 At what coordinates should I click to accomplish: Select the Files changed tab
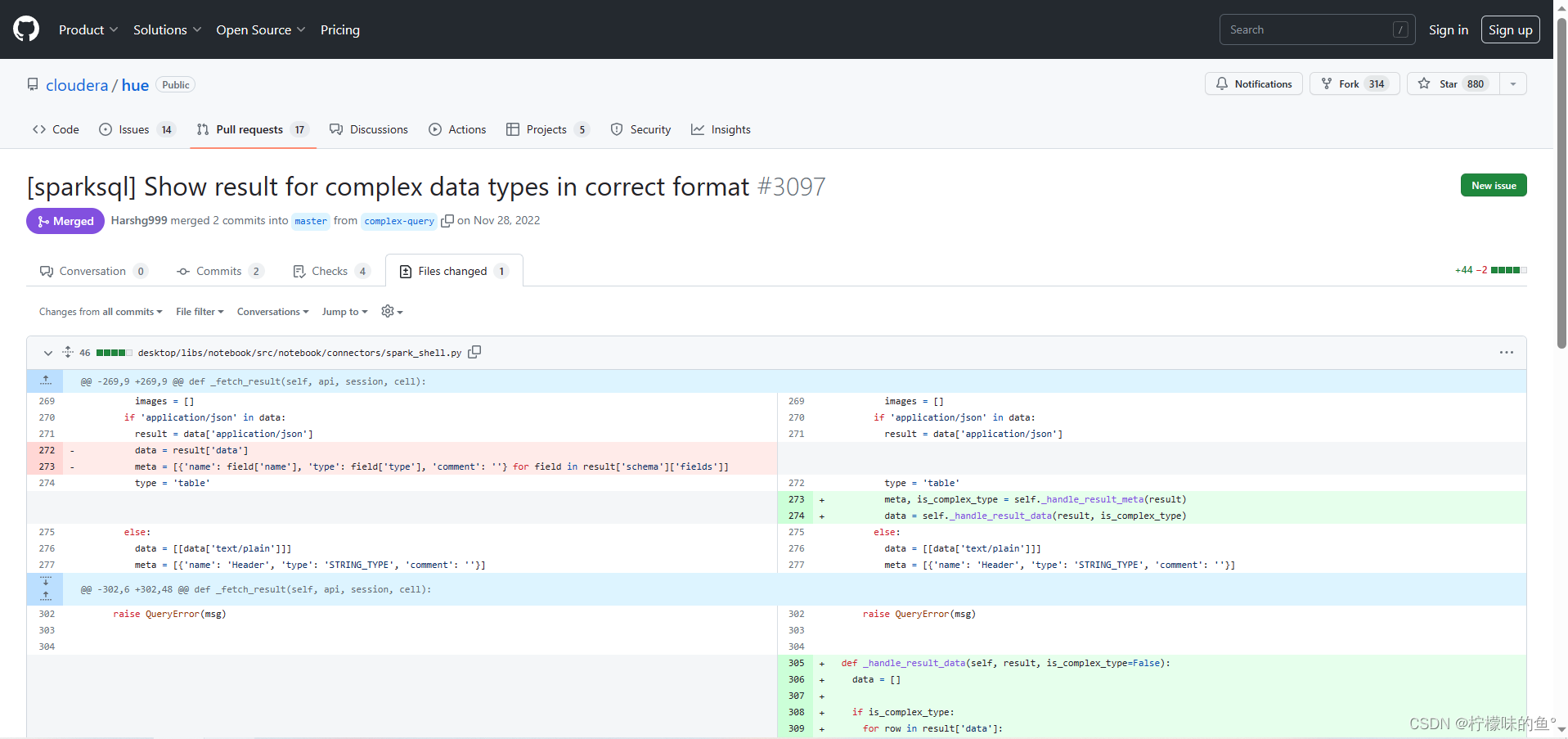(454, 271)
